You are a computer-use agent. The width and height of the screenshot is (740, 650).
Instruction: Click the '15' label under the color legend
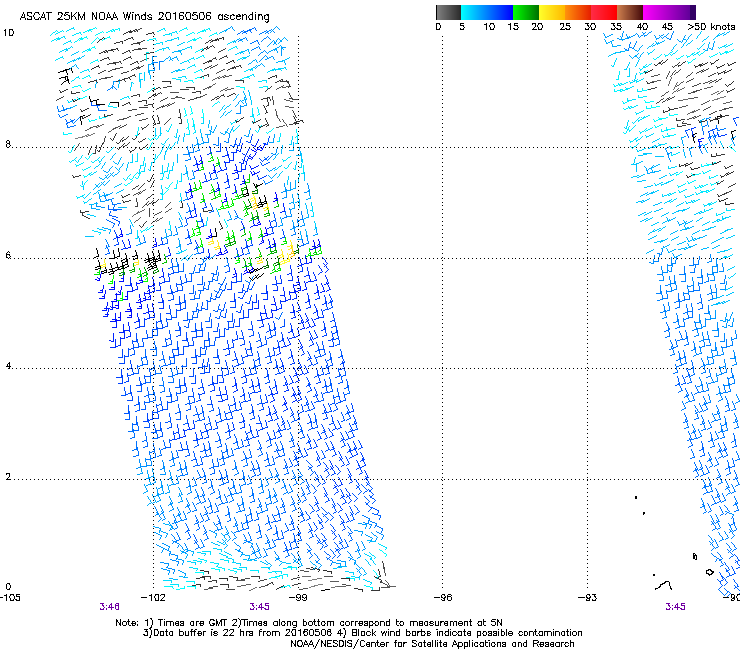[x=513, y=27]
